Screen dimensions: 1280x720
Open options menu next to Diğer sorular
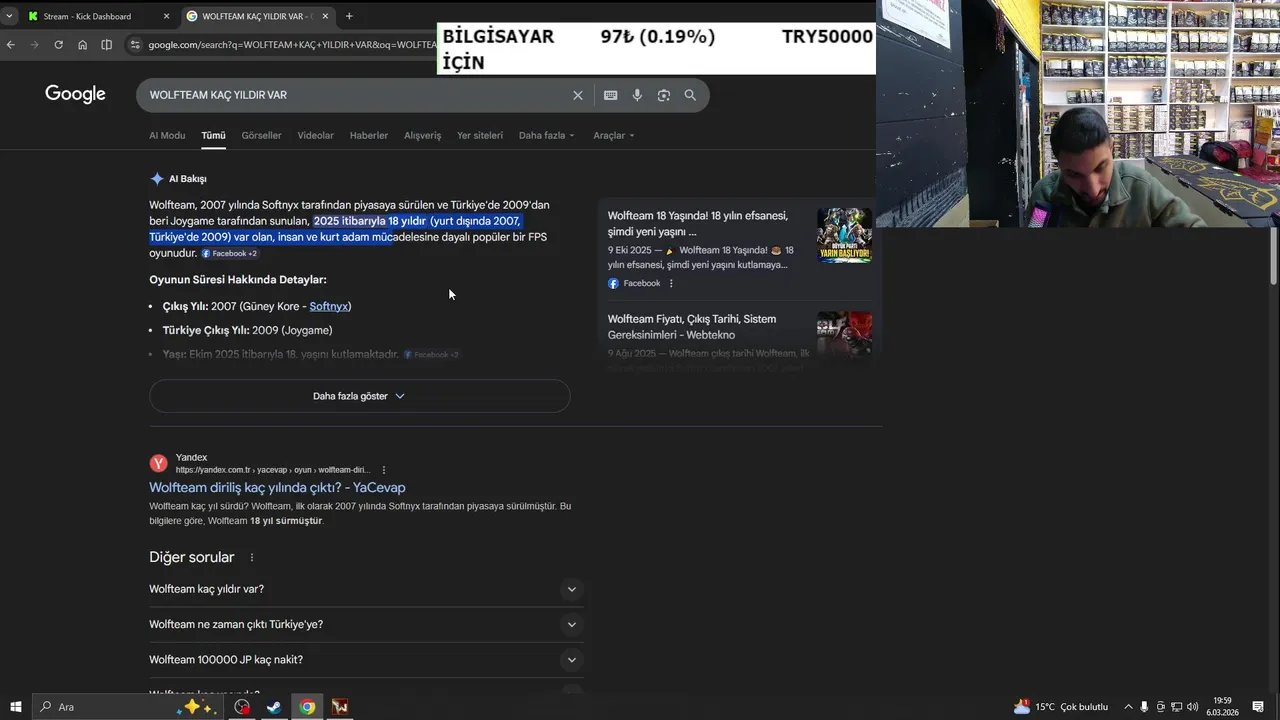tap(252, 558)
